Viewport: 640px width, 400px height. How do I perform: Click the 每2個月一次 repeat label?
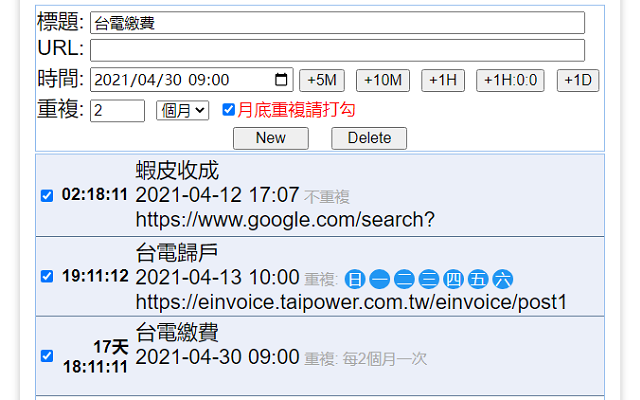[384, 360]
